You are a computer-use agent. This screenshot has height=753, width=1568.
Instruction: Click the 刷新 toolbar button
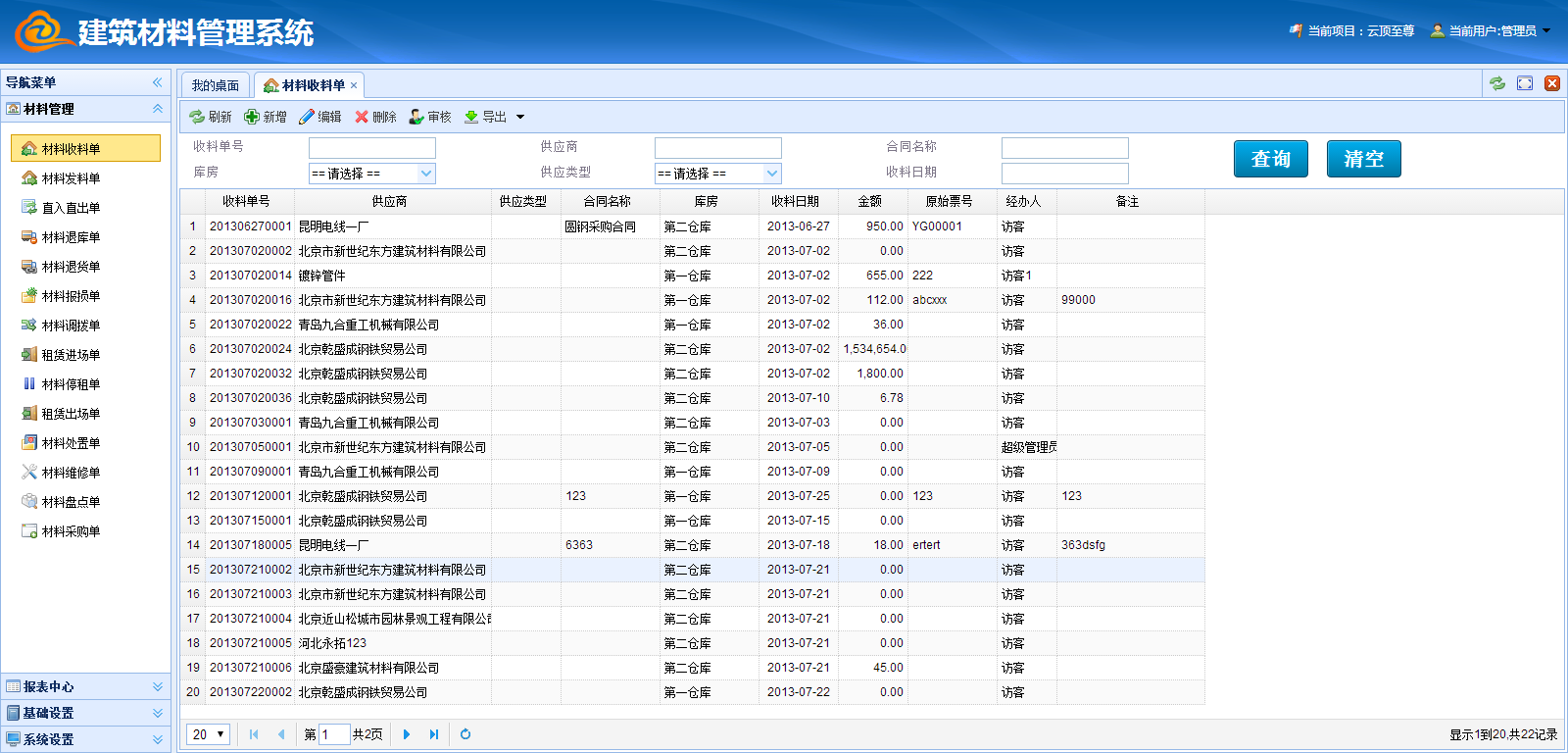click(x=211, y=117)
